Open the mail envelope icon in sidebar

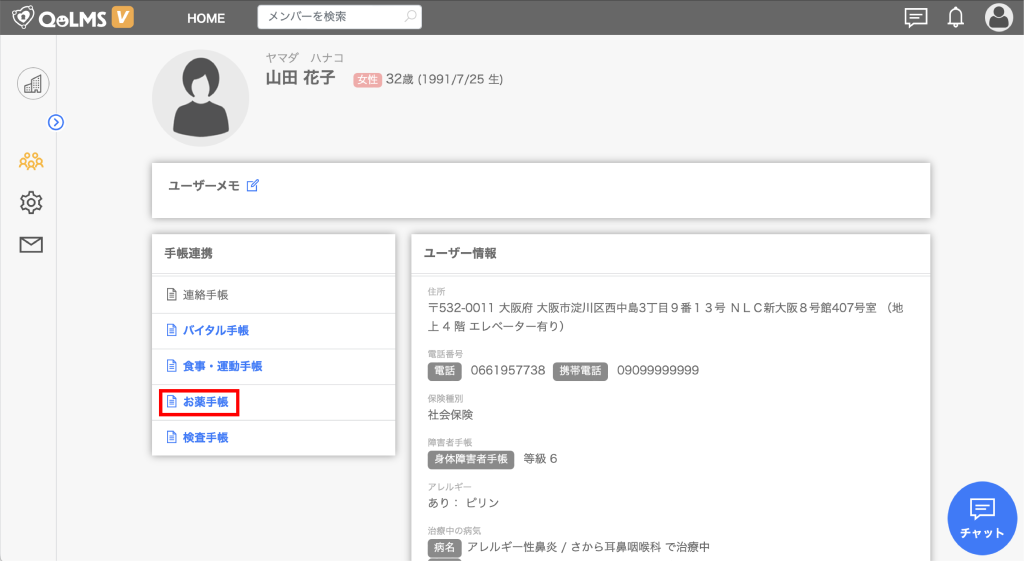pyautogui.click(x=31, y=245)
